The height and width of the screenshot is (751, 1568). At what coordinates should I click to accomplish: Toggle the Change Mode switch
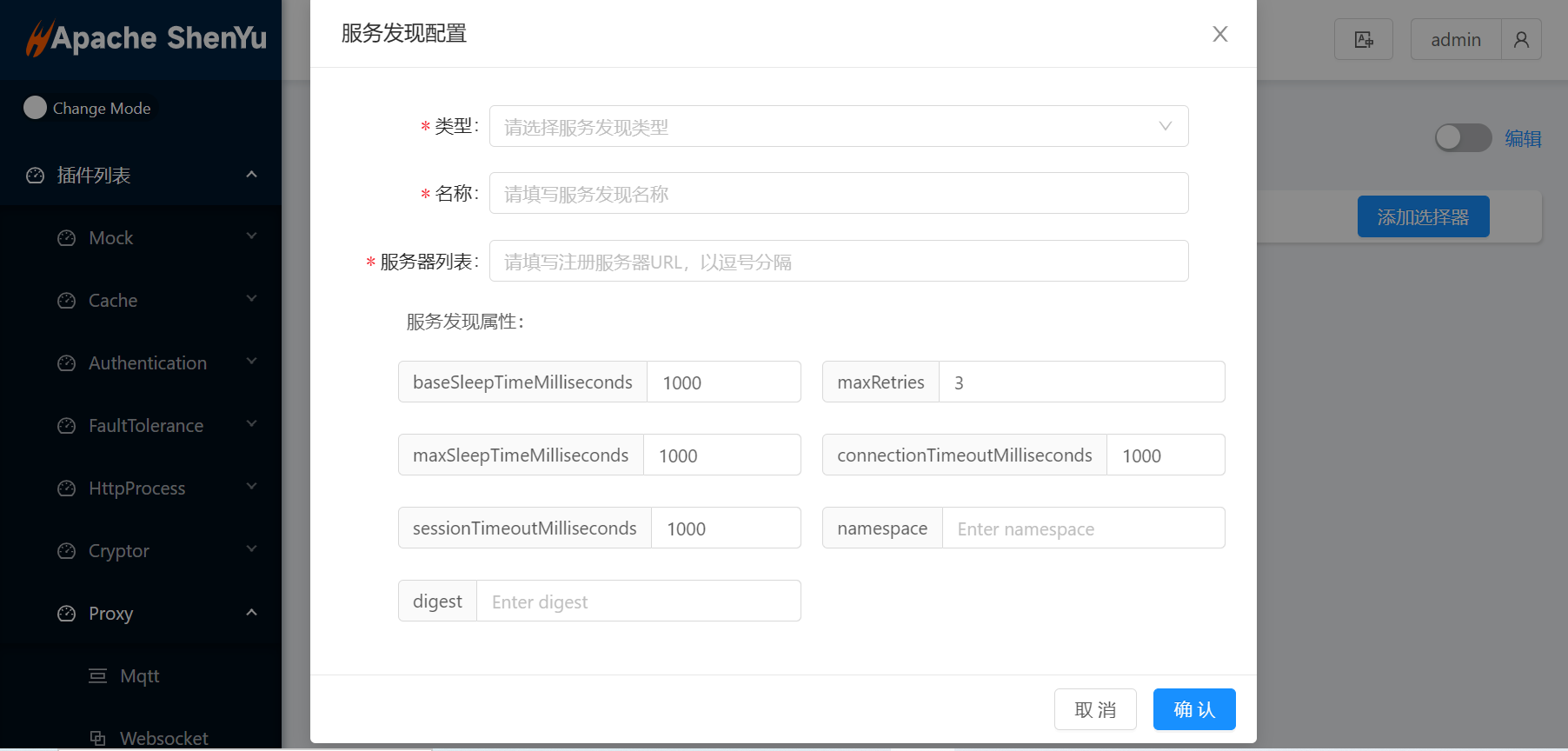click(x=36, y=108)
